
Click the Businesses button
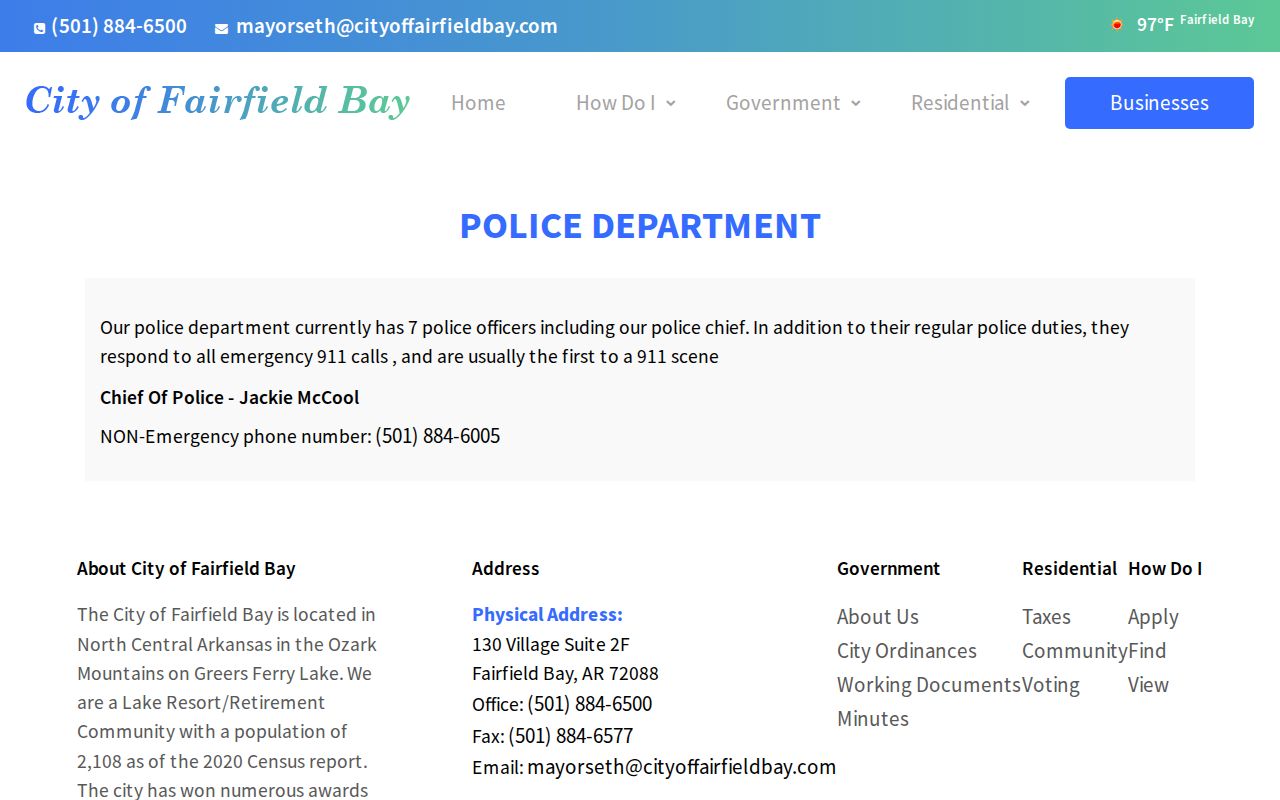pos(1159,103)
